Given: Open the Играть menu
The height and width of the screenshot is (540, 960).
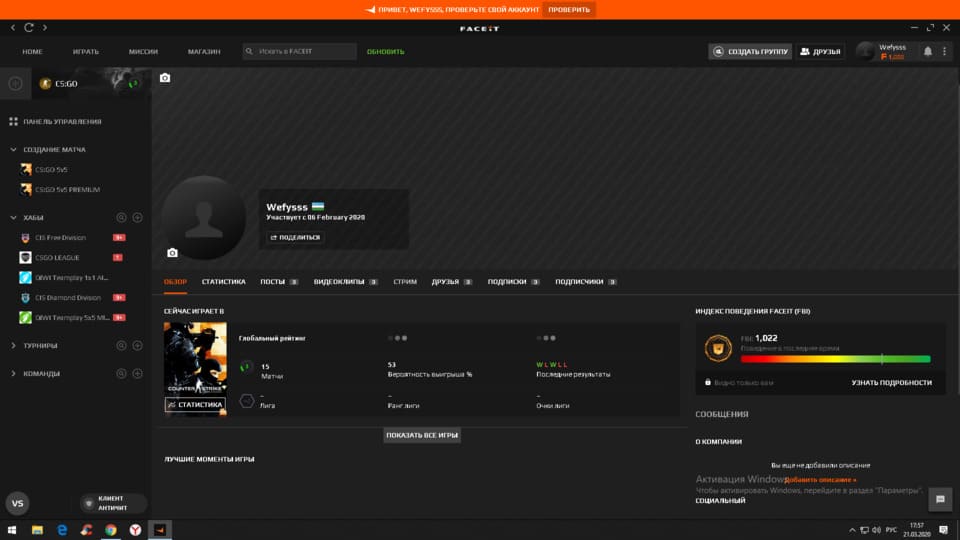Looking at the screenshot, I should 86,51.
